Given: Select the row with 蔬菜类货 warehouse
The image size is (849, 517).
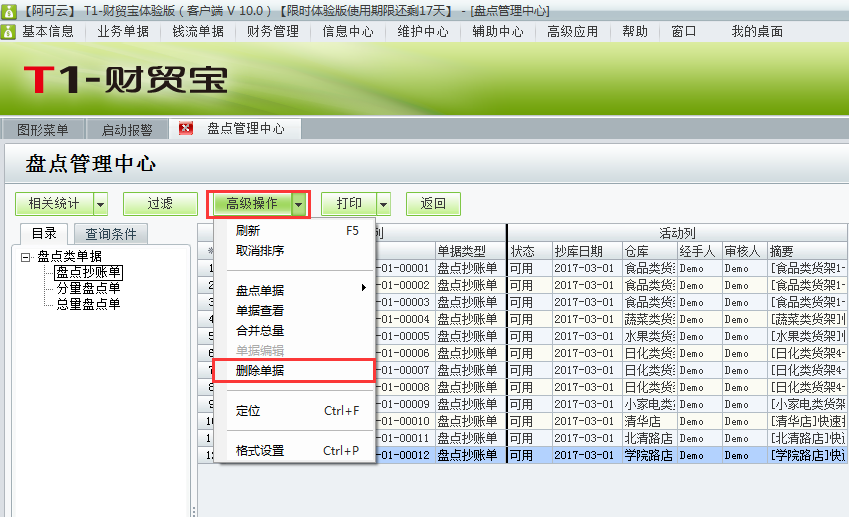Looking at the screenshot, I should tap(650, 319).
